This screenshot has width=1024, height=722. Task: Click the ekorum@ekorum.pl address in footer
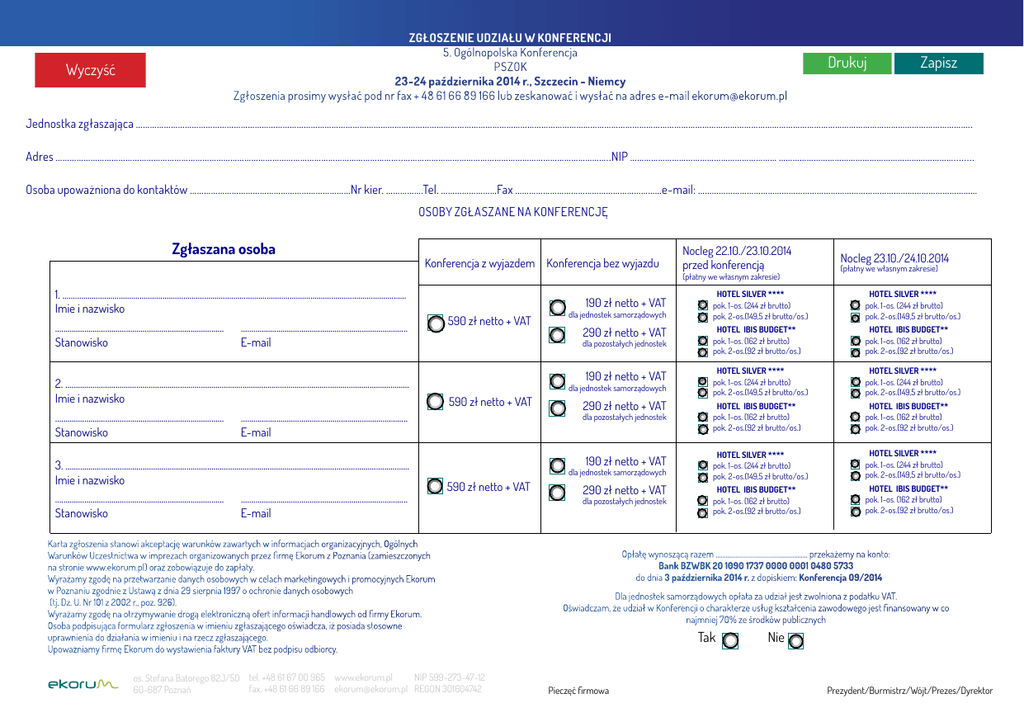coord(371,690)
